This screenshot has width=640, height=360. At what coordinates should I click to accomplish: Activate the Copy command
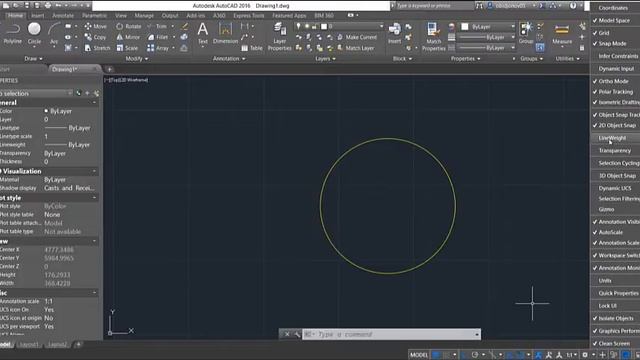click(95, 37)
